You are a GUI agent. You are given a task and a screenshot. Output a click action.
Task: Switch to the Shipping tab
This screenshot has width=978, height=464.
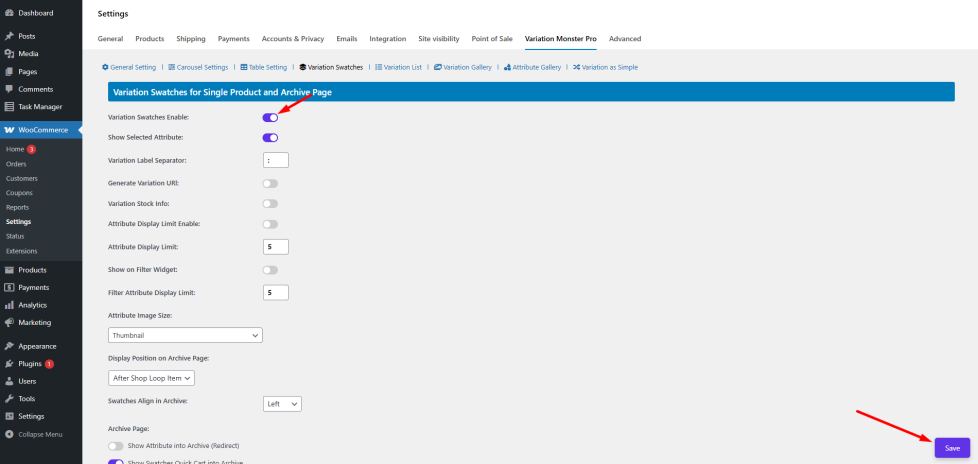pyautogui.click(x=191, y=39)
